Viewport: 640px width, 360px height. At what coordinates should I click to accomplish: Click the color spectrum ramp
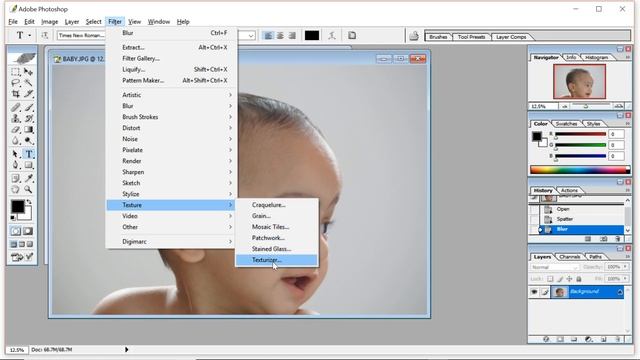pyautogui.click(x=580, y=169)
